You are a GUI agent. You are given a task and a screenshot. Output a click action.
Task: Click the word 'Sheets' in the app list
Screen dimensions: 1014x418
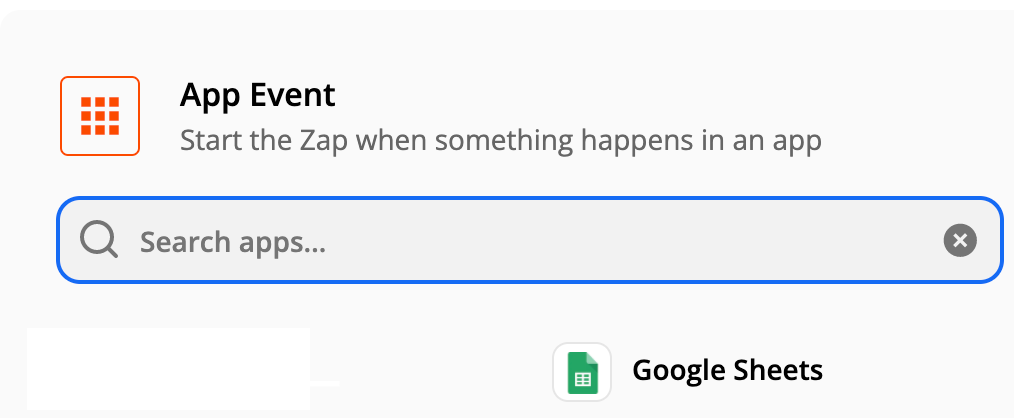point(774,371)
